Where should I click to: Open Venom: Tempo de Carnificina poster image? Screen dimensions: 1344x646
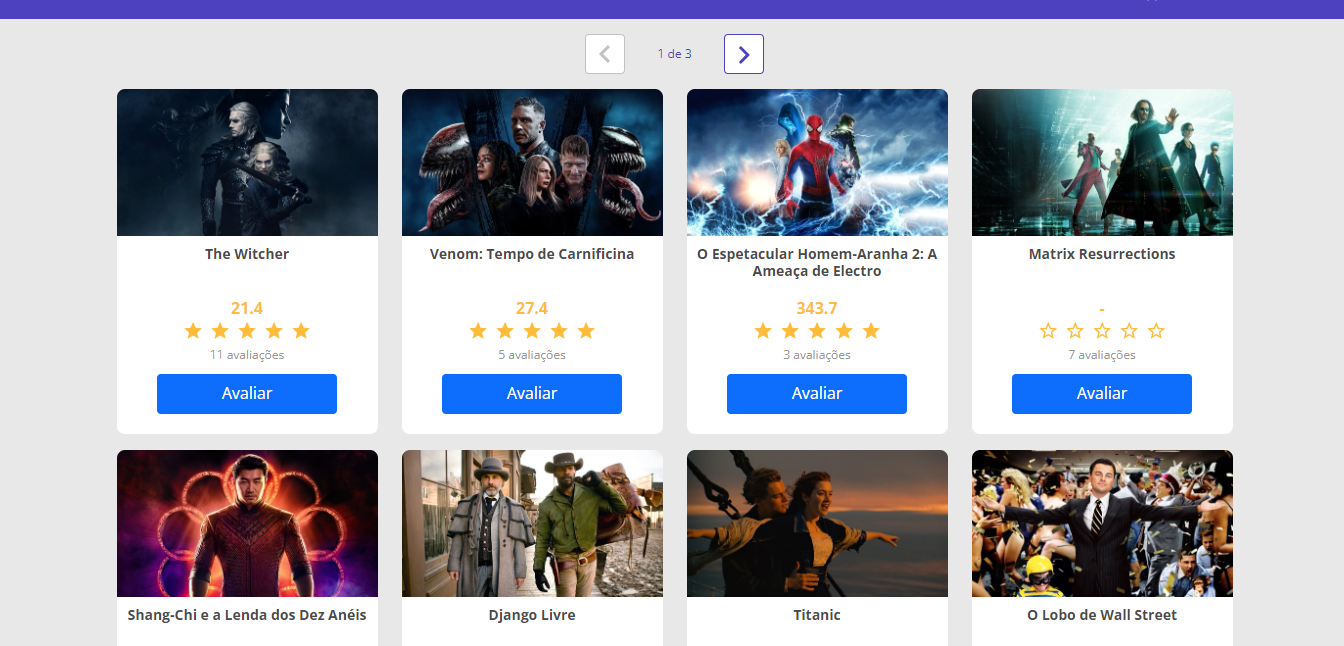pos(532,162)
